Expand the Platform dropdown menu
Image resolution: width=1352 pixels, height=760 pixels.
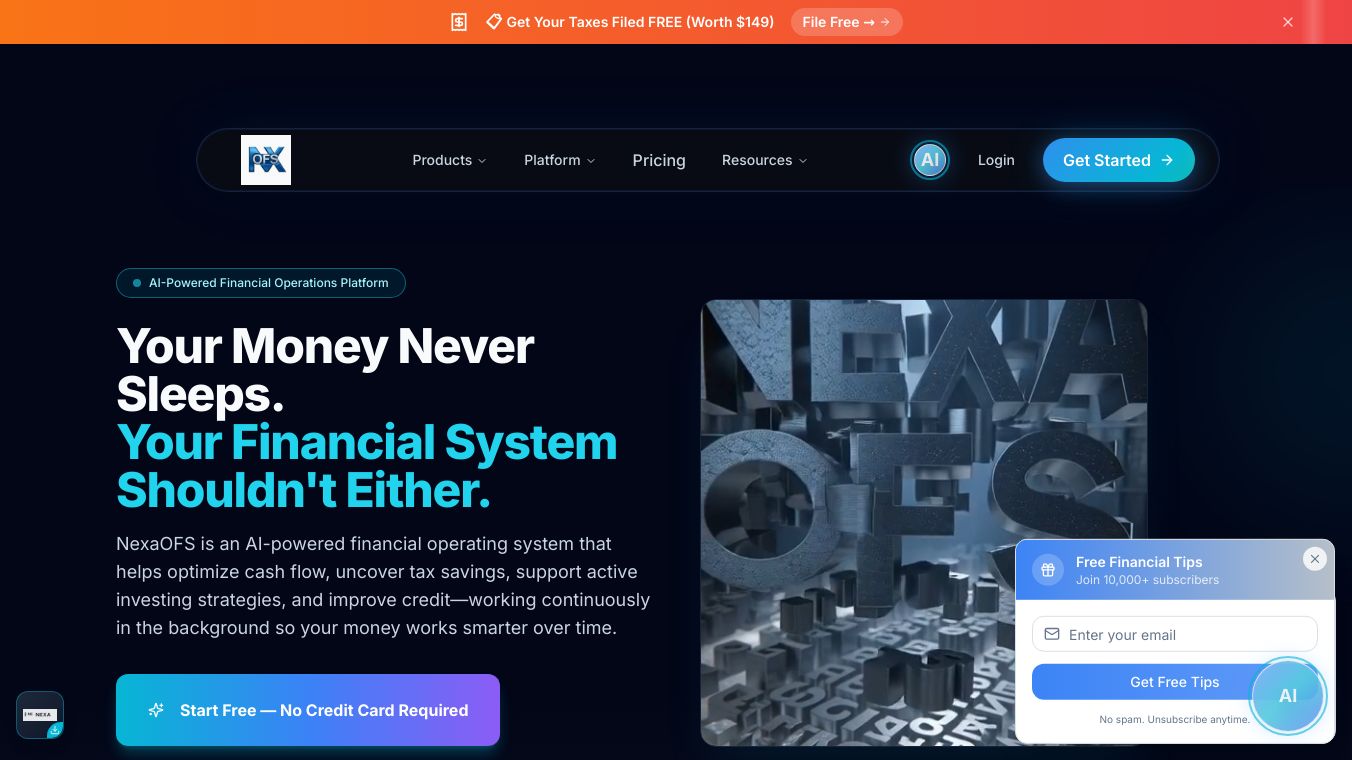560,160
